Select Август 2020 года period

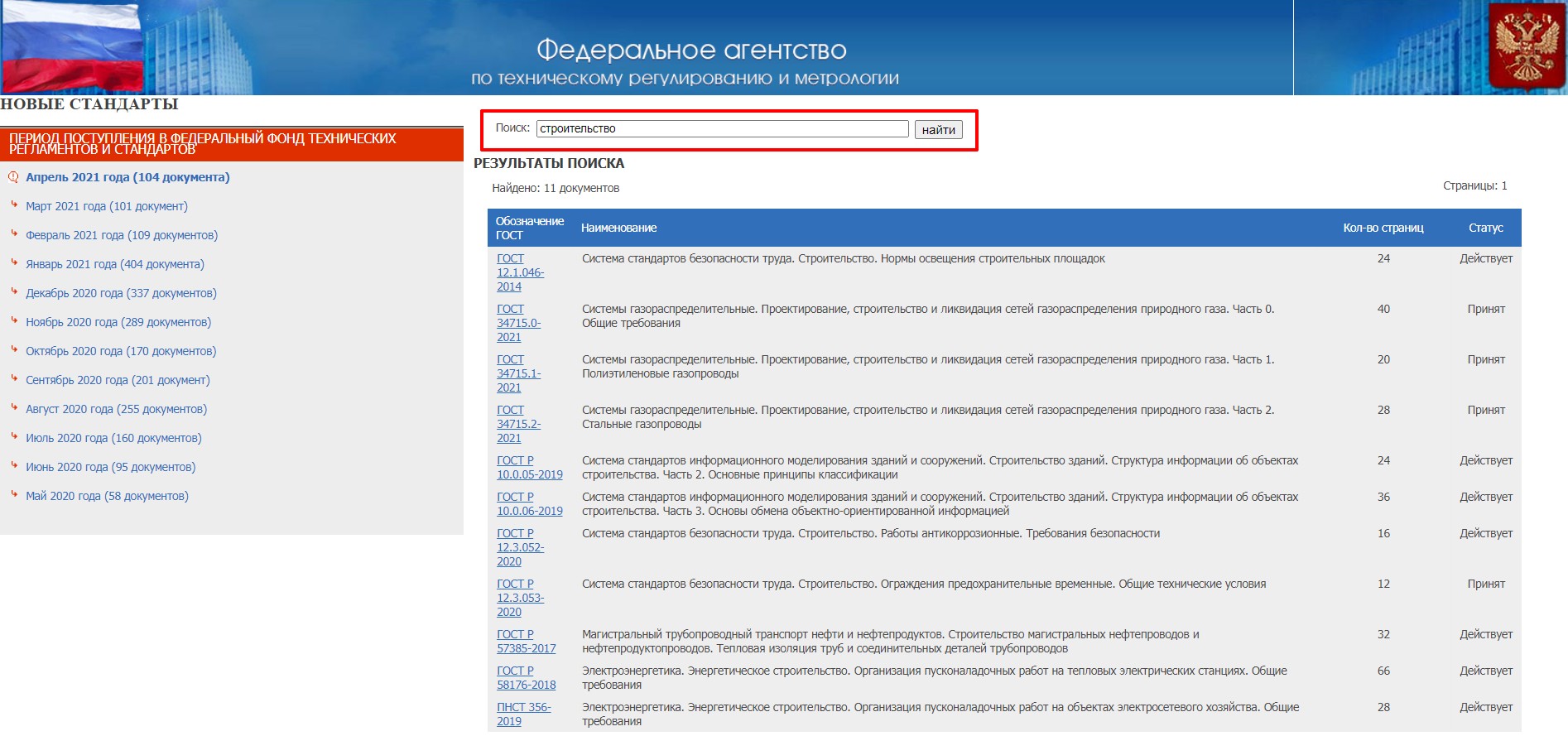click(116, 409)
